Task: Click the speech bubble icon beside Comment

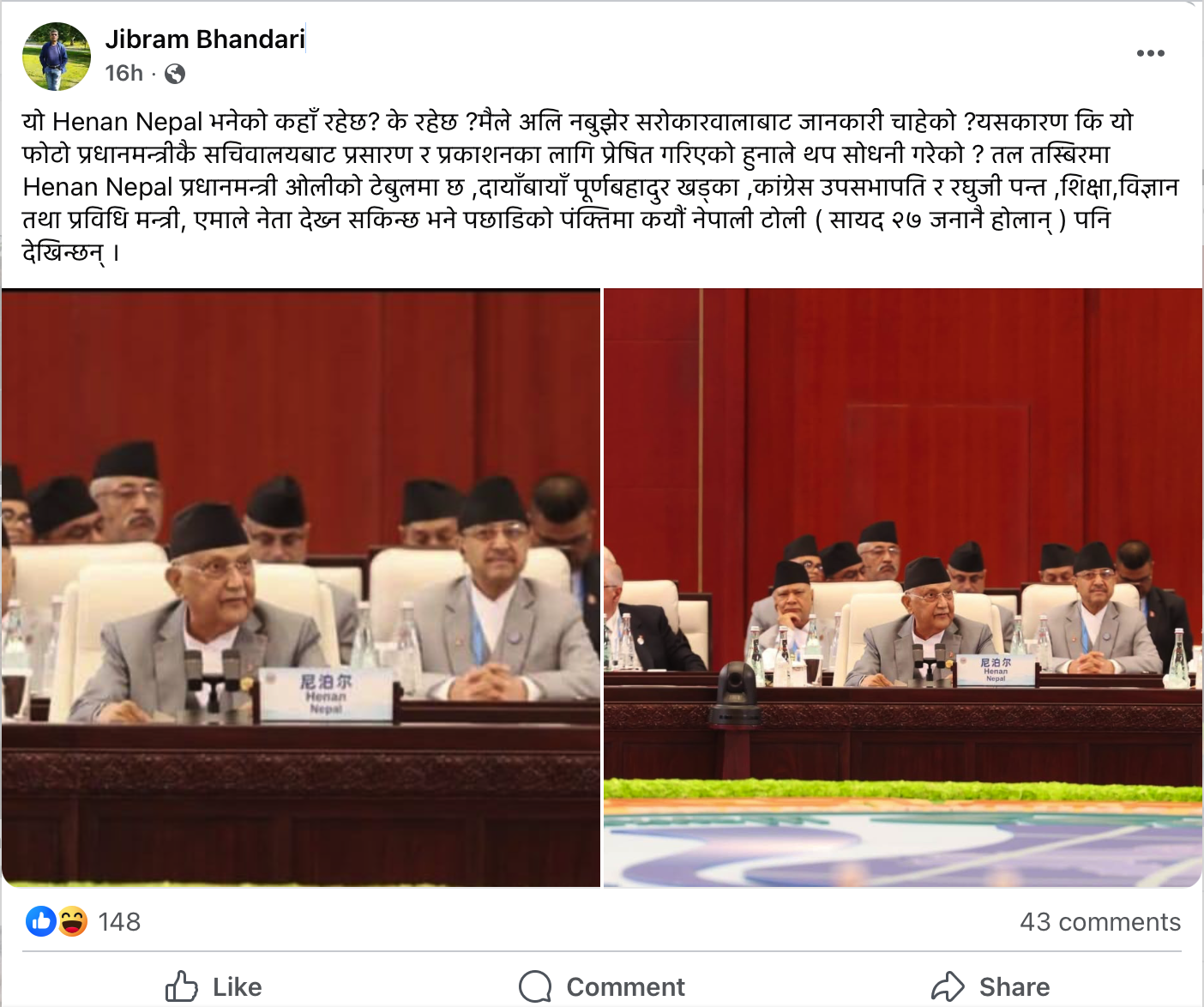Action: (x=535, y=986)
